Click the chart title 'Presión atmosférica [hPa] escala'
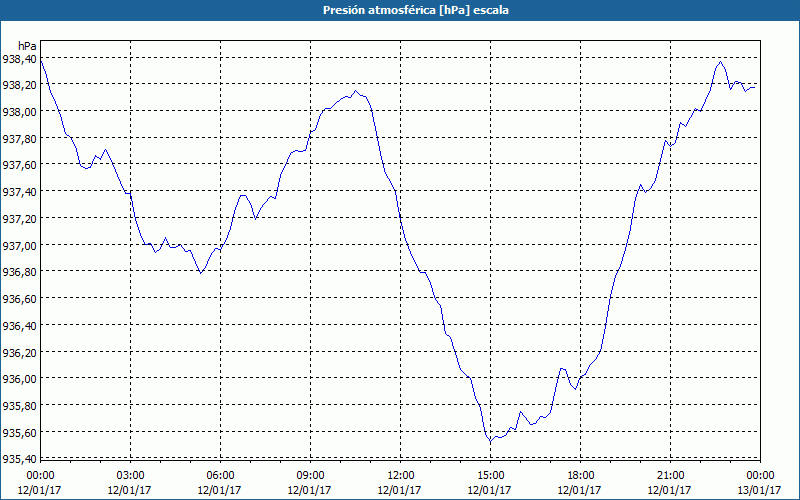 pyautogui.click(x=416, y=10)
